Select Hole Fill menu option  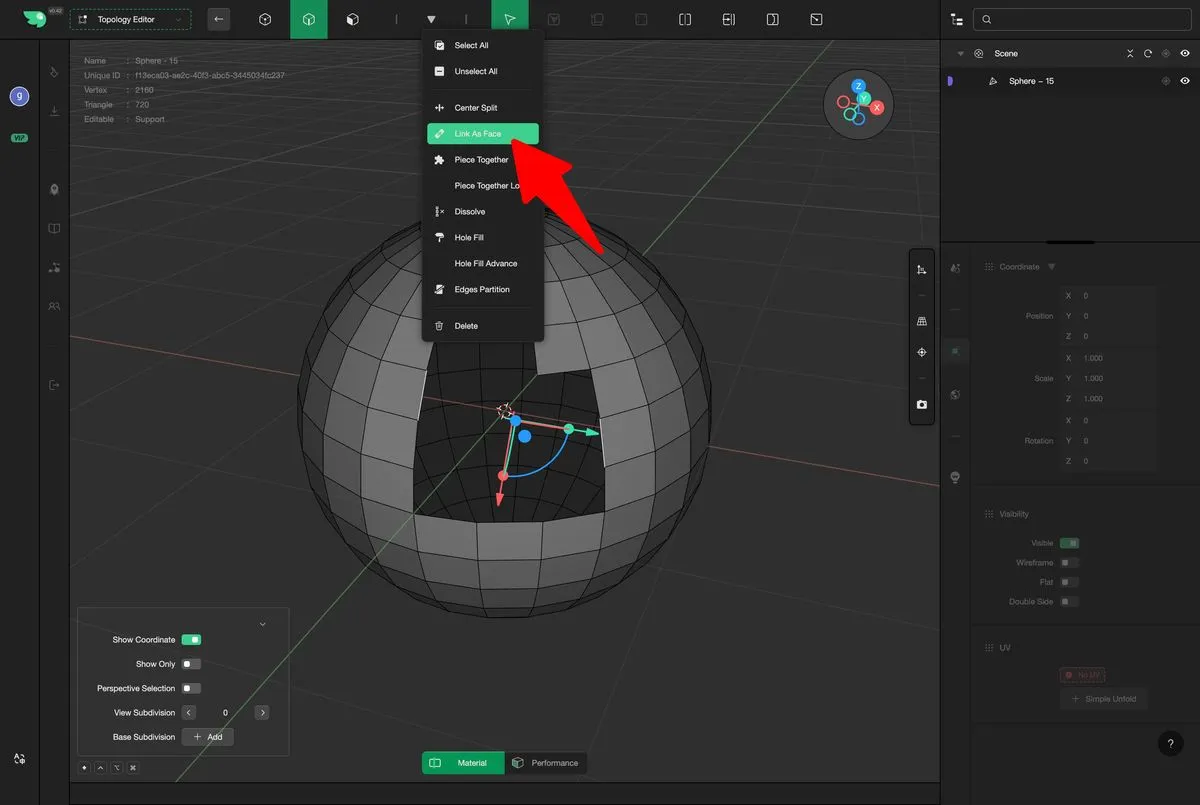point(469,238)
